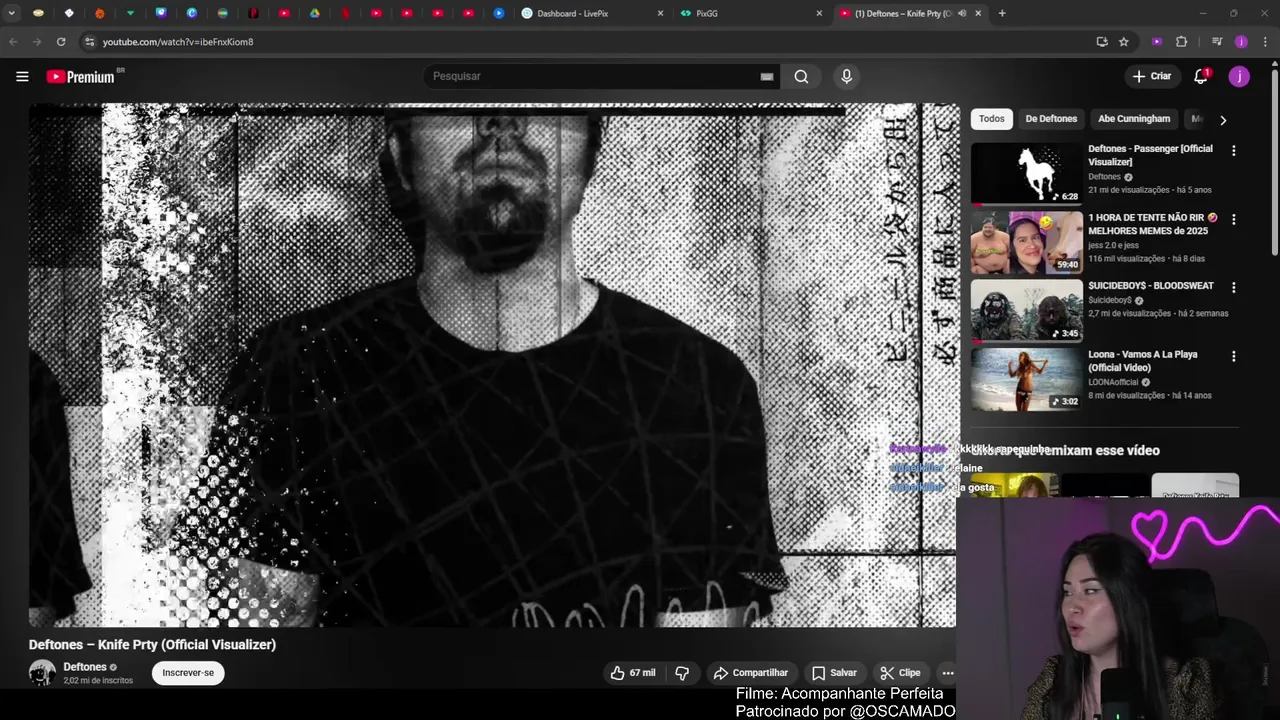Image resolution: width=1280 pixels, height=720 pixels.
Task: Open options menu for Loona Vamos A La Playa
Action: 1233,356
